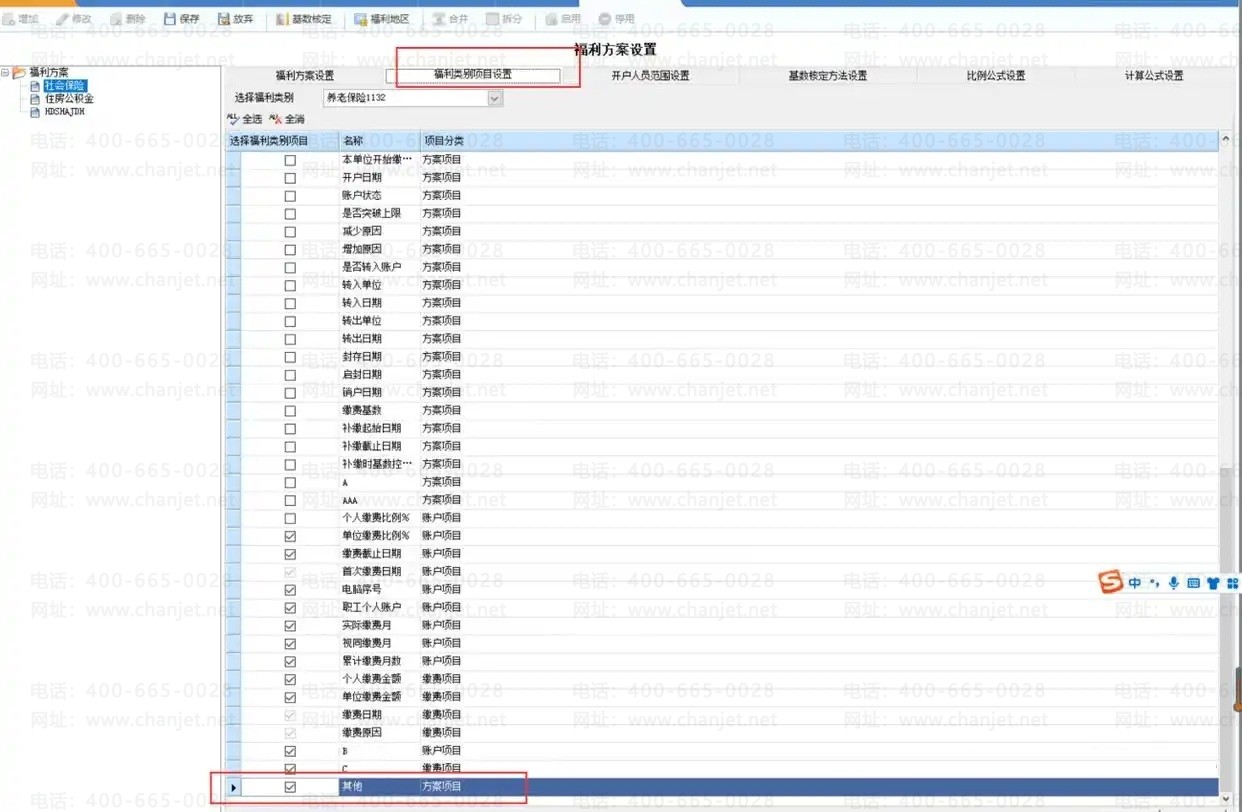Open the 比例公式设置 tab

[995, 76]
